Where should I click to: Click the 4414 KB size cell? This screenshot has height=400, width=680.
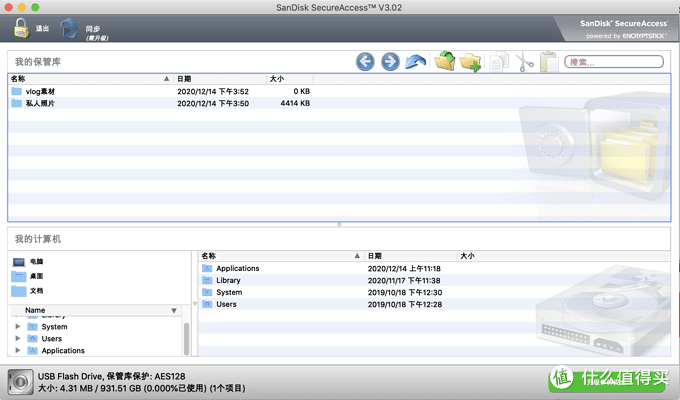[x=295, y=103]
